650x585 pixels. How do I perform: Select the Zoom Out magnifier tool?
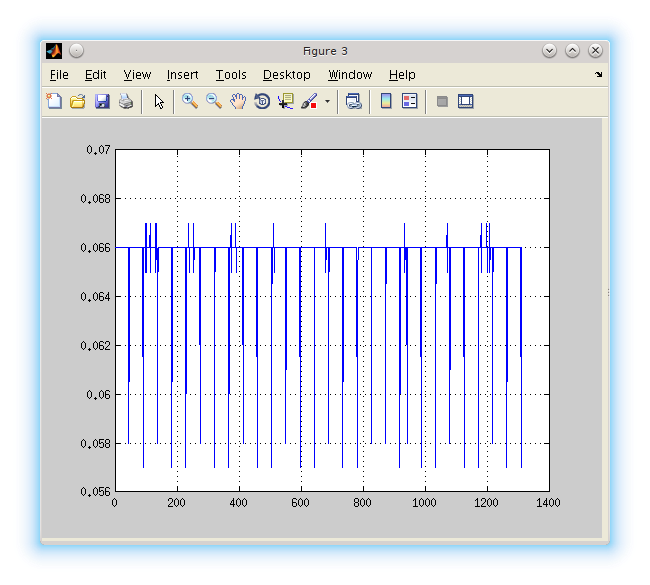coord(214,101)
